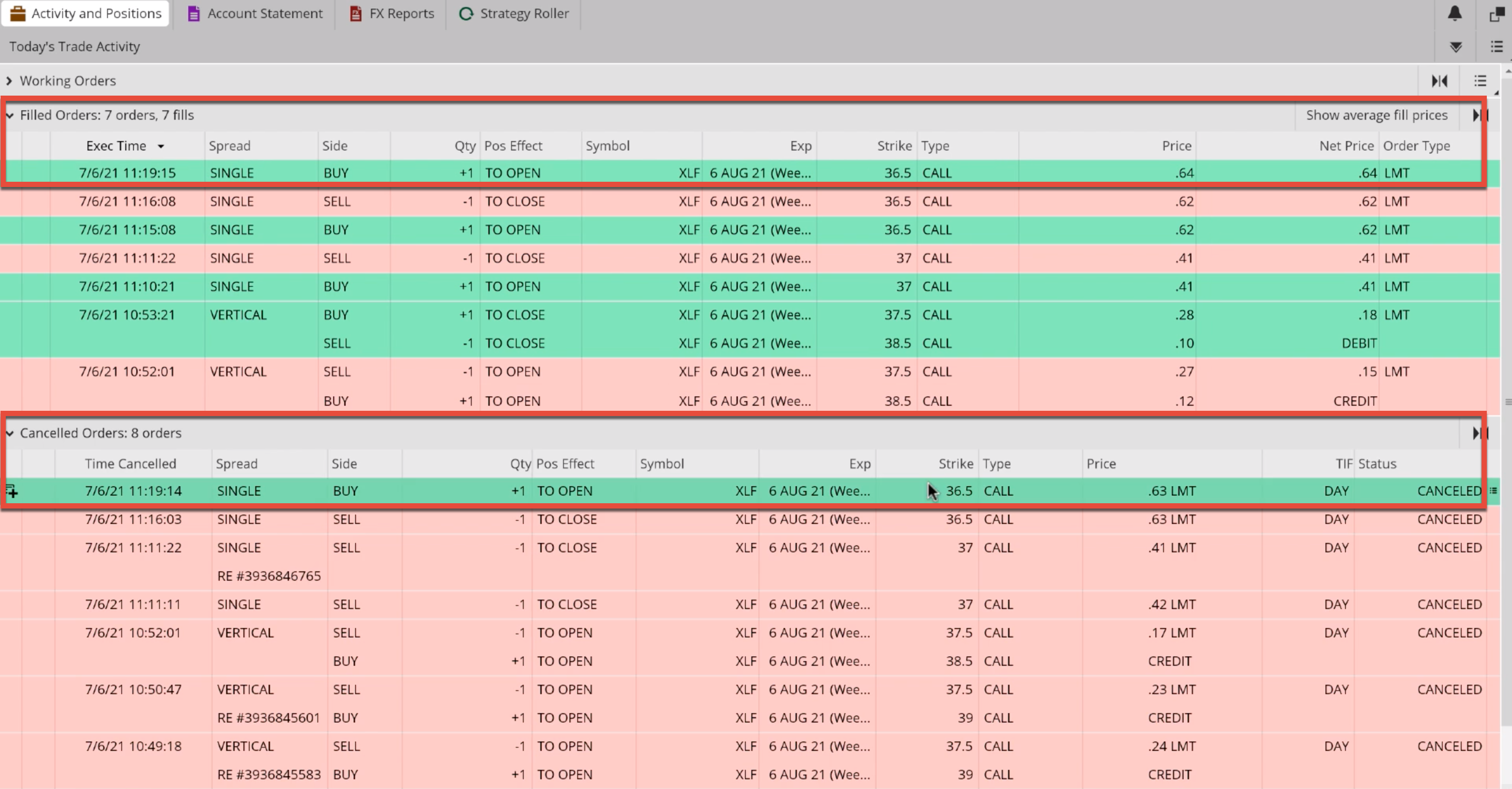Click icon right of Show average fill prices
The height and width of the screenshot is (789, 1512).
(1480, 115)
